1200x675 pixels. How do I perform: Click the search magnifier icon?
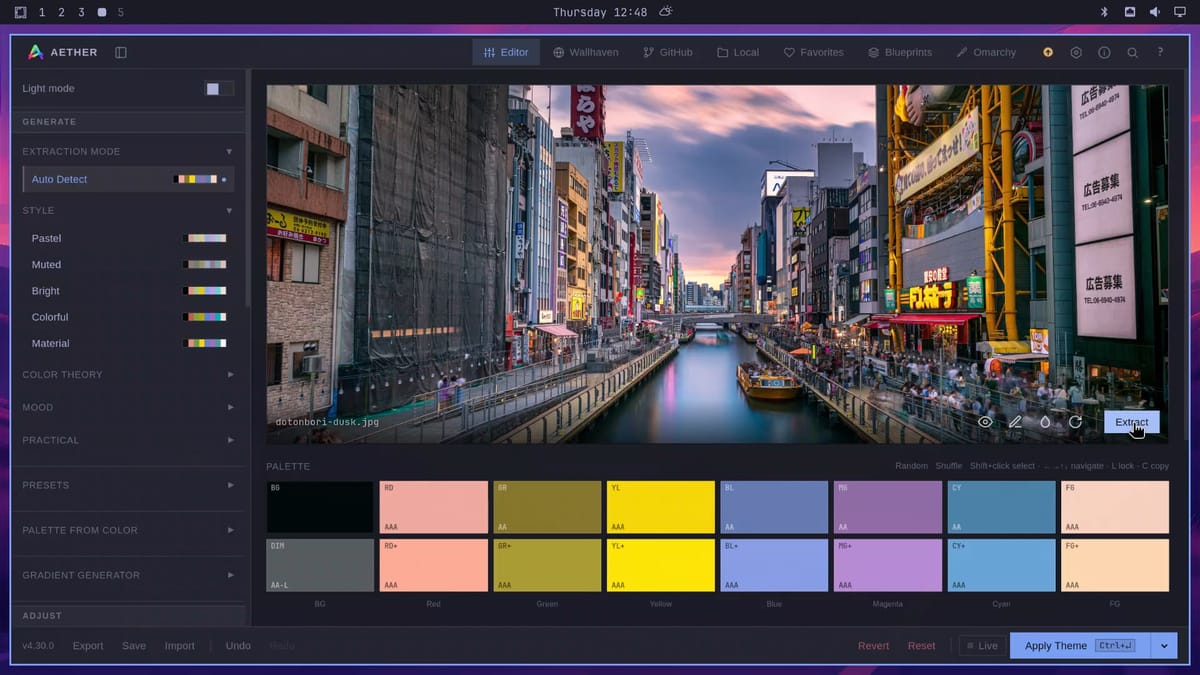(1132, 52)
